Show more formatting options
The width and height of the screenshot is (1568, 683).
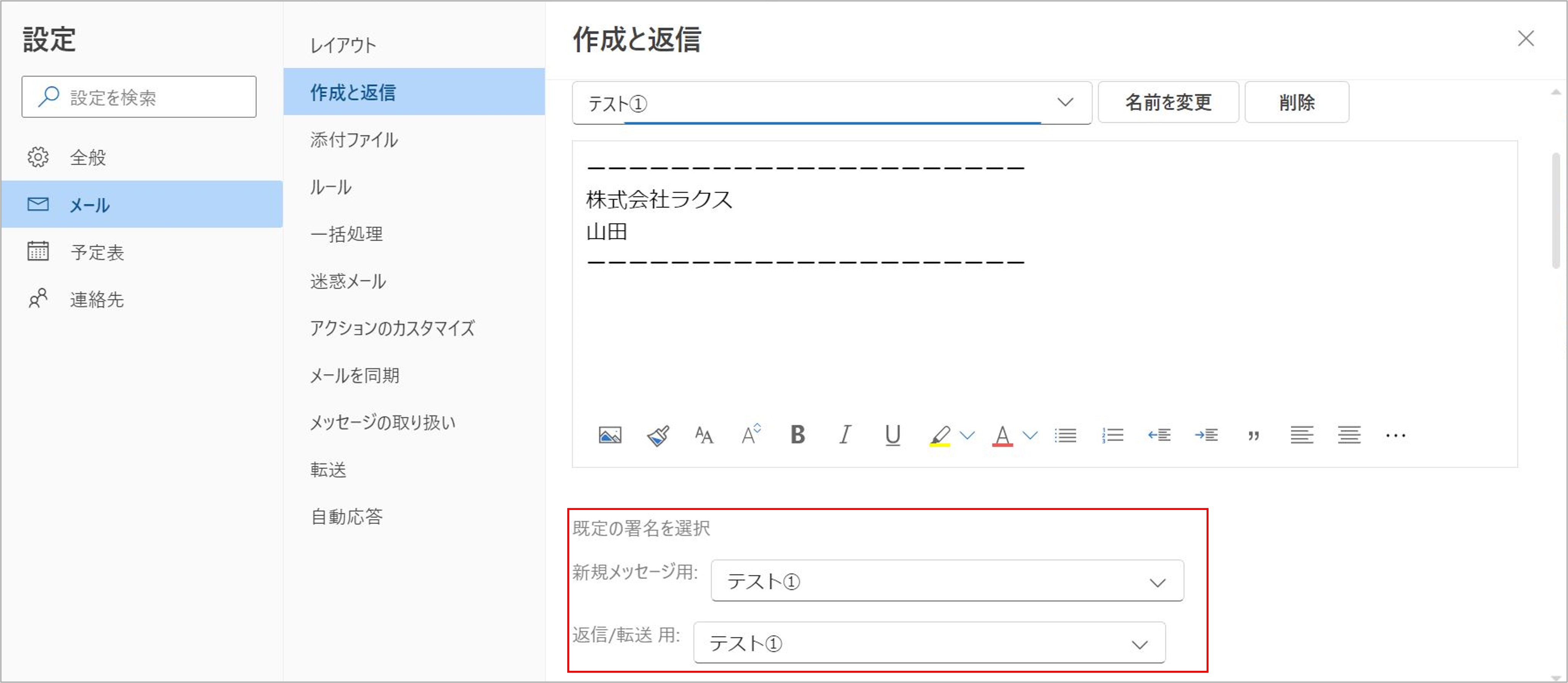pos(1396,435)
